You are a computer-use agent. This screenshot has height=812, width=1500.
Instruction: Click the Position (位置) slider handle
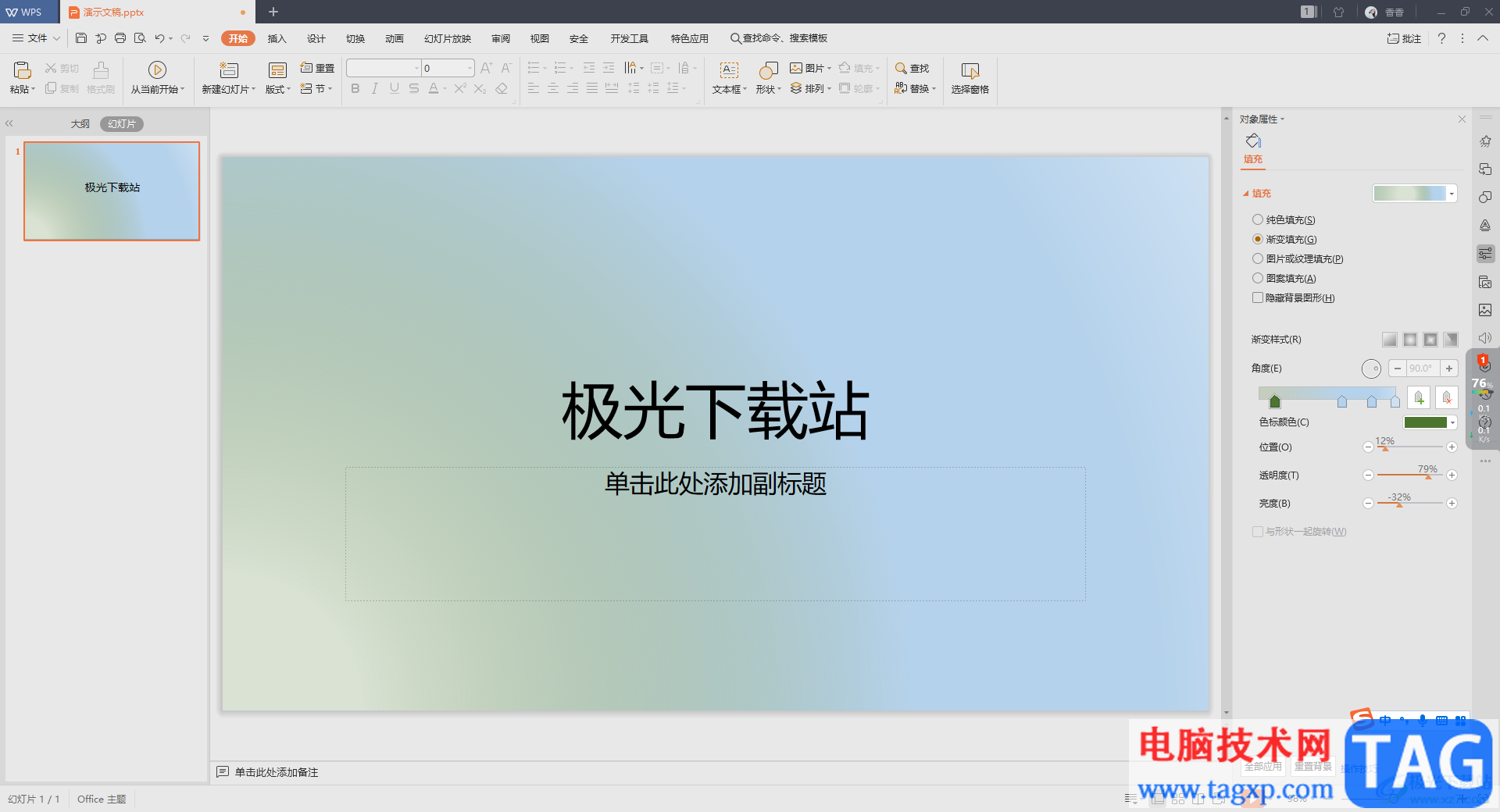(x=1384, y=448)
